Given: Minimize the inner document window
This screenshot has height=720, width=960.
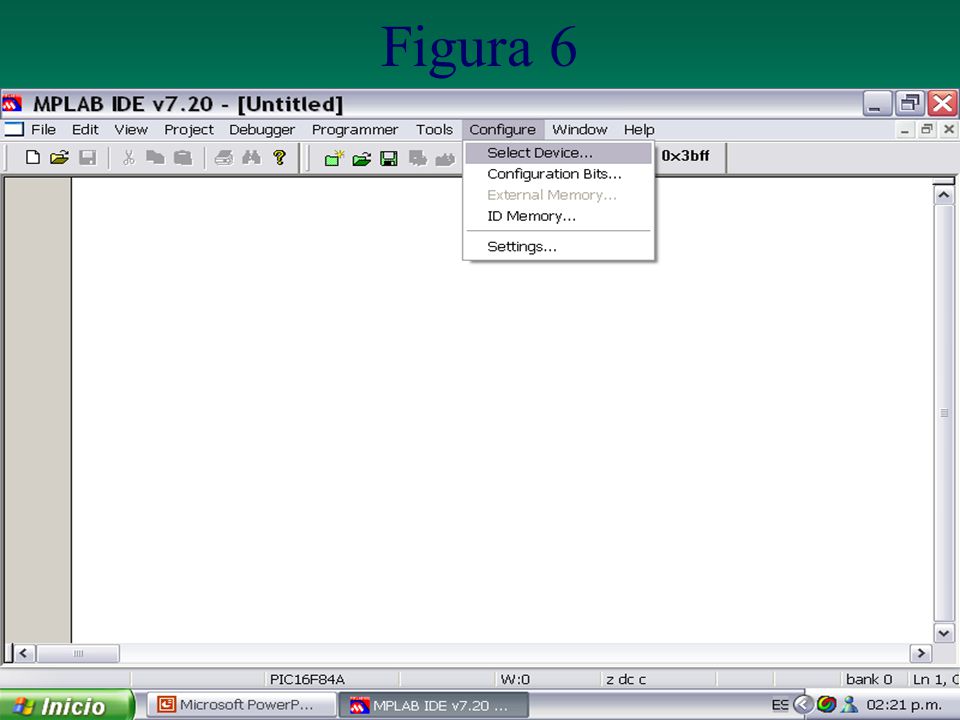Looking at the screenshot, I should pyautogui.click(x=904, y=130).
